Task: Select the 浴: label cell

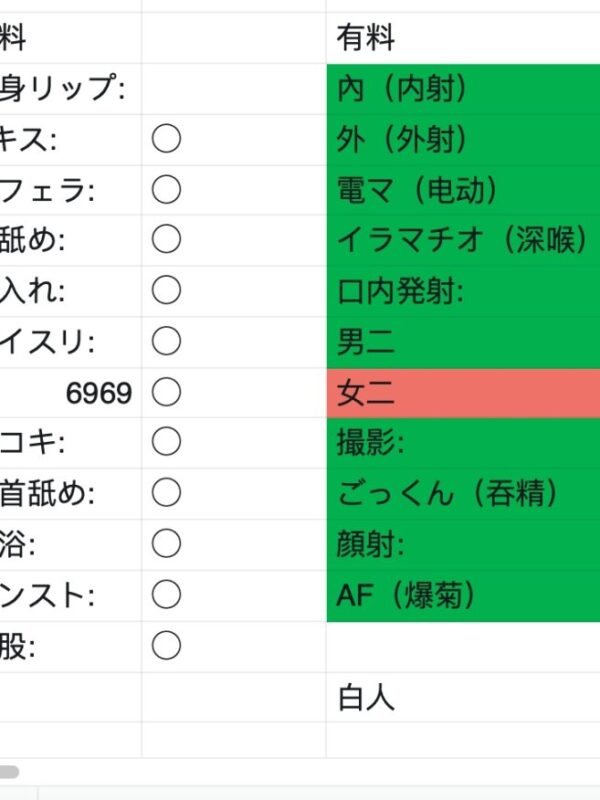Action: pyautogui.click(x=70, y=545)
